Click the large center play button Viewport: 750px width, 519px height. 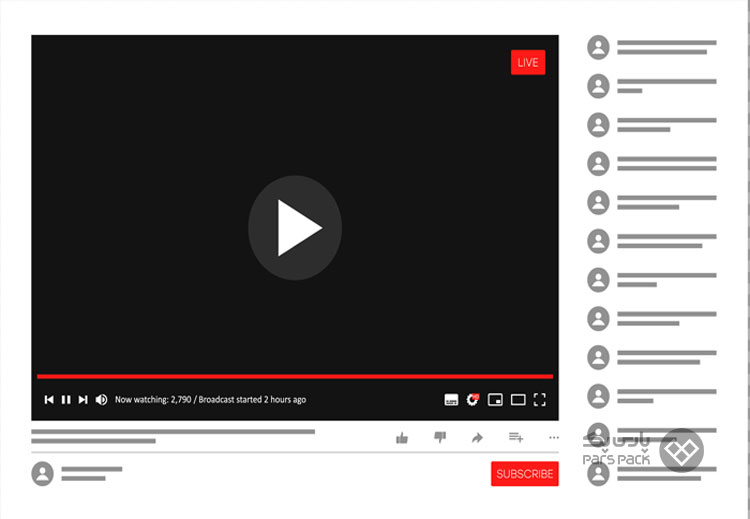click(295, 228)
